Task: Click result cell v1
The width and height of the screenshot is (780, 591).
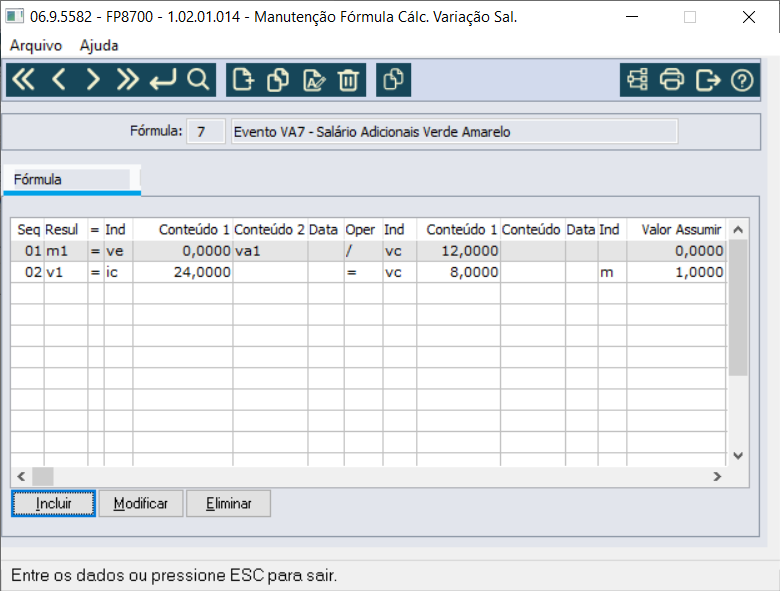Action: 66,272
